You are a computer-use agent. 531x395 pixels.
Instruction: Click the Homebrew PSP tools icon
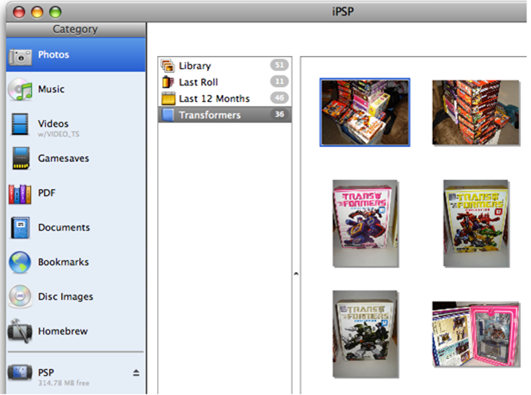(20, 331)
